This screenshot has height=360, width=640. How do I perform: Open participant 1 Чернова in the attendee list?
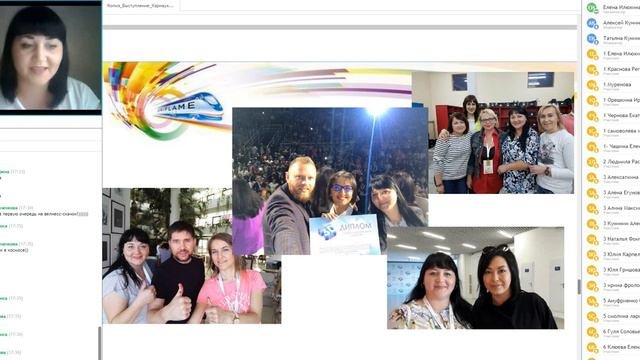(x=621, y=116)
